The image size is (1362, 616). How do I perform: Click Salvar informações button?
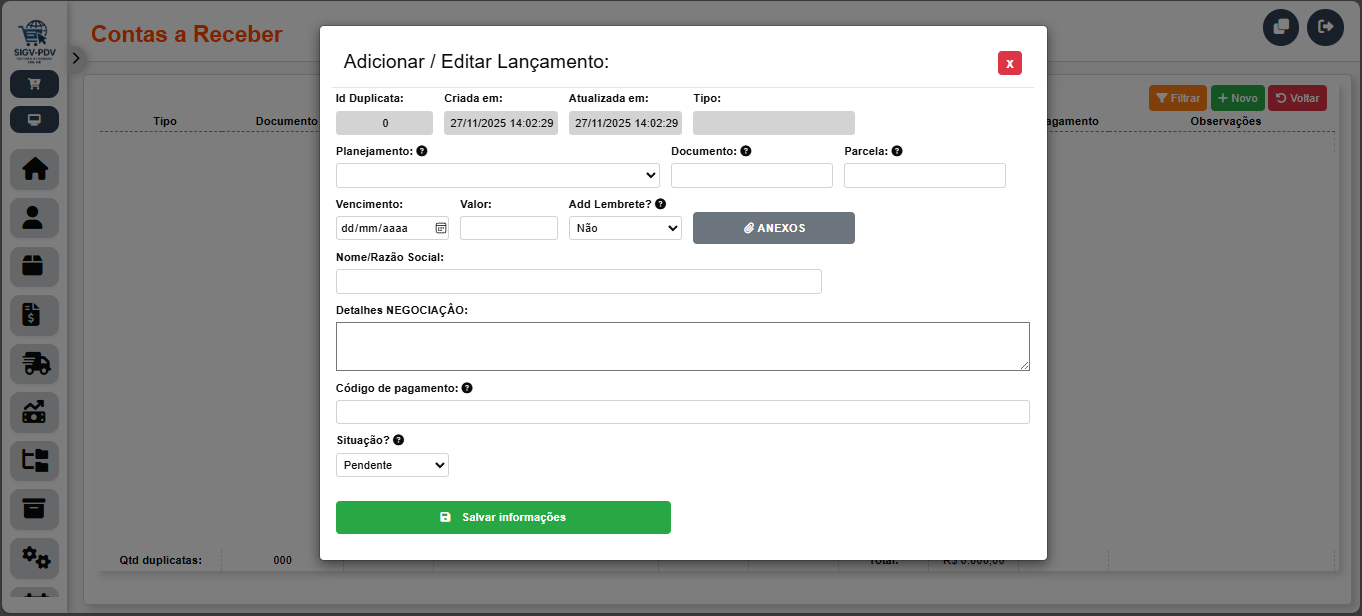(x=503, y=517)
